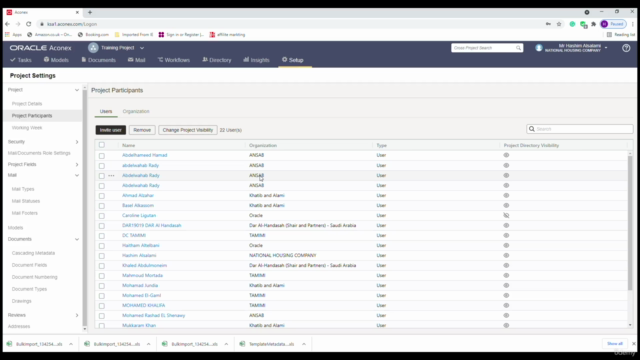Screen dimensions: 640x360
Task: Open the Khaled Abdulmoneim user link
Action: [144, 265]
